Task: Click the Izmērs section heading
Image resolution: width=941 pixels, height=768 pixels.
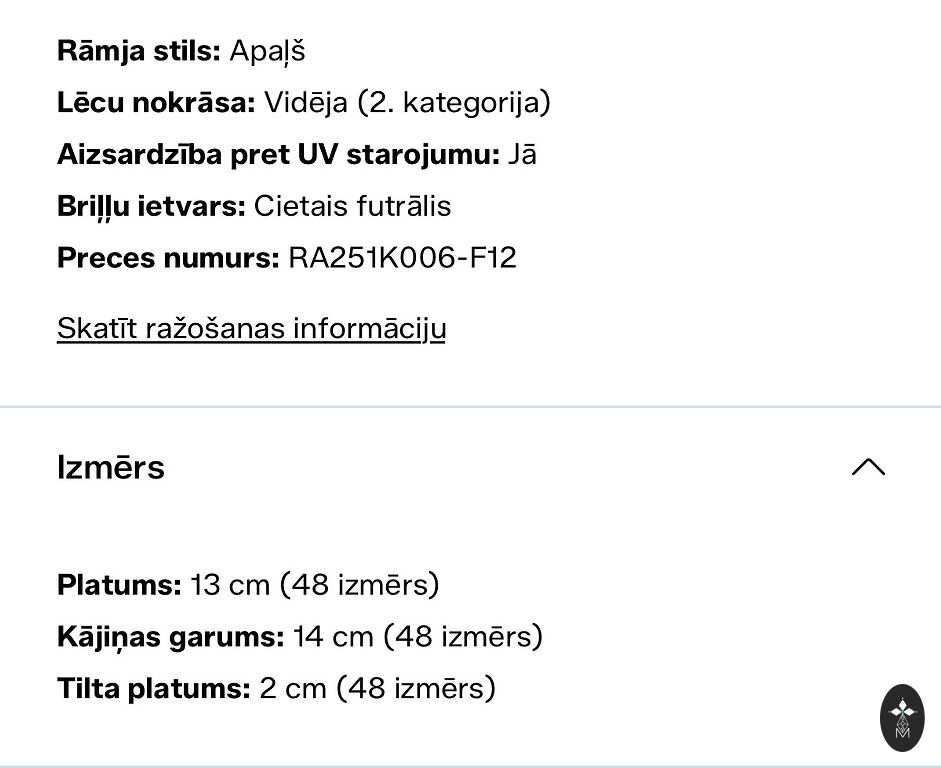Action: 111,467
